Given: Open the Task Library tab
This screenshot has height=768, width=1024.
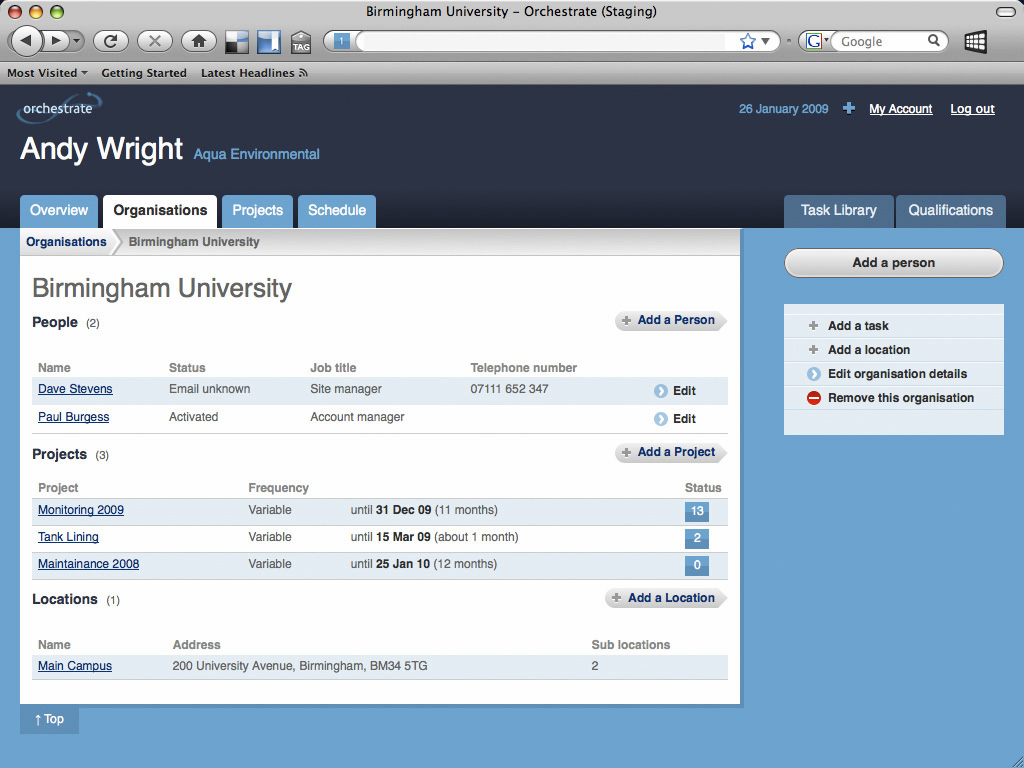Looking at the screenshot, I should pyautogui.click(x=838, y=210).
